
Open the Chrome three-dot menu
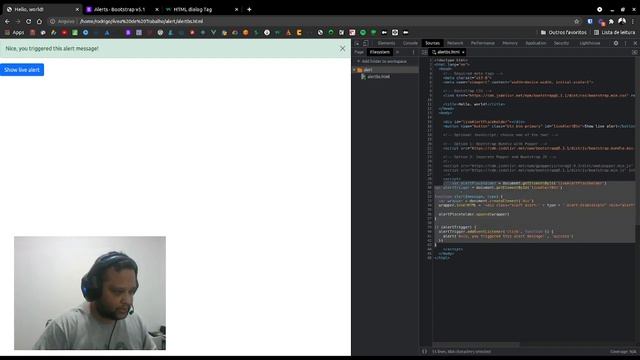point(633,21)
